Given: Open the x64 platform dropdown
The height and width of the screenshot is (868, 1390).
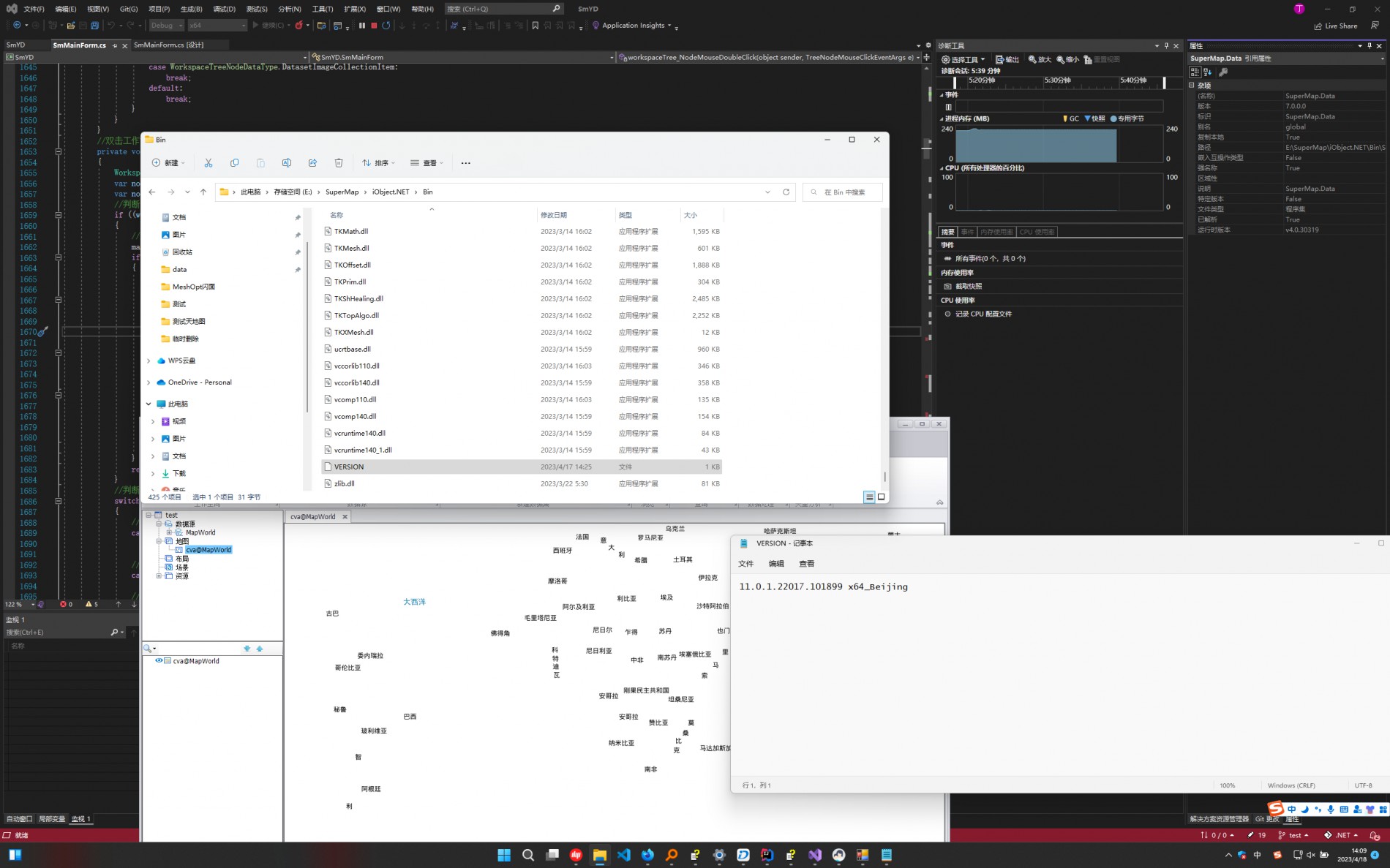Looking at the screenshot, I should click(x=217, y=26).
